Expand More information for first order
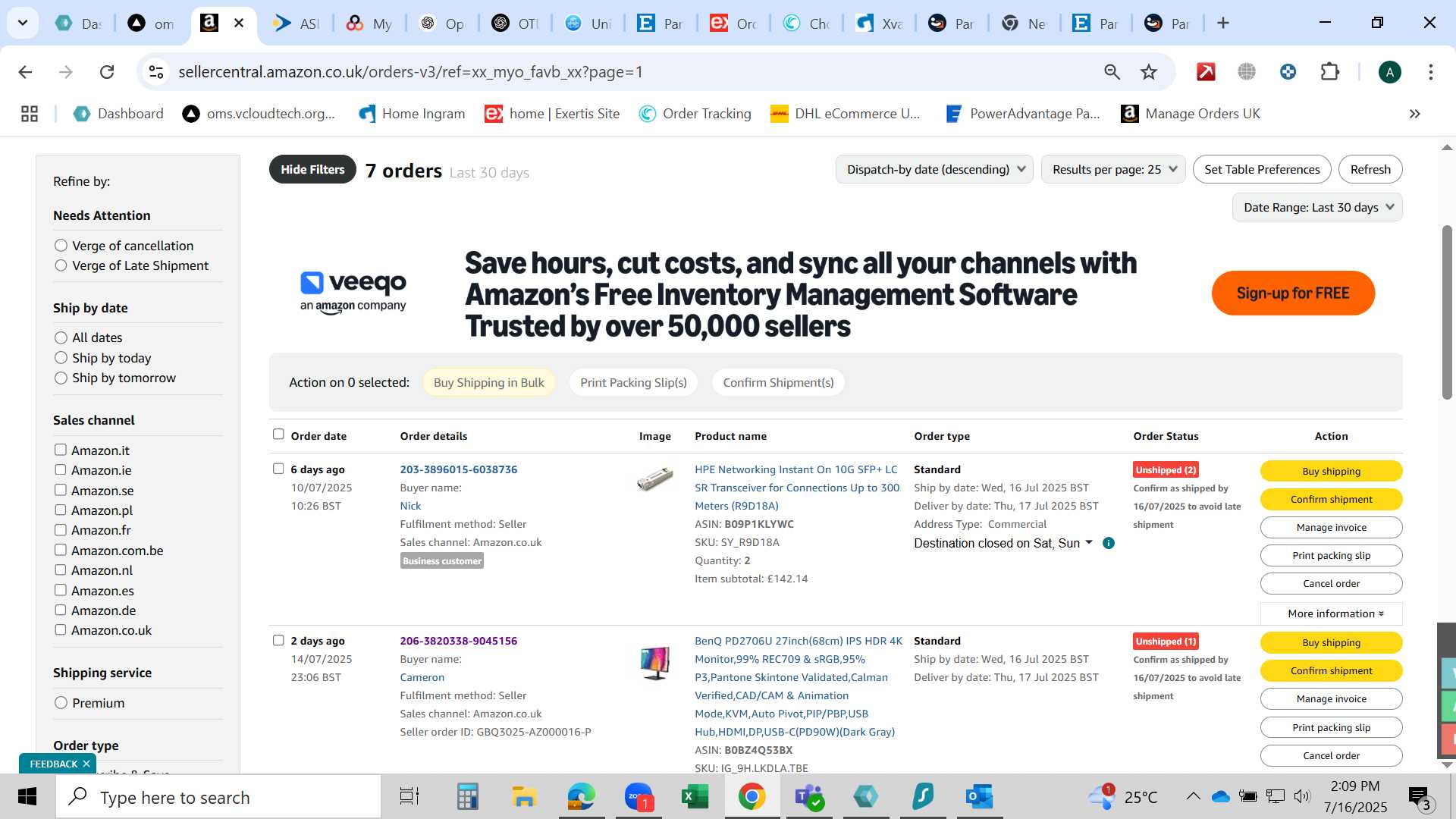 pos(1332,613)
